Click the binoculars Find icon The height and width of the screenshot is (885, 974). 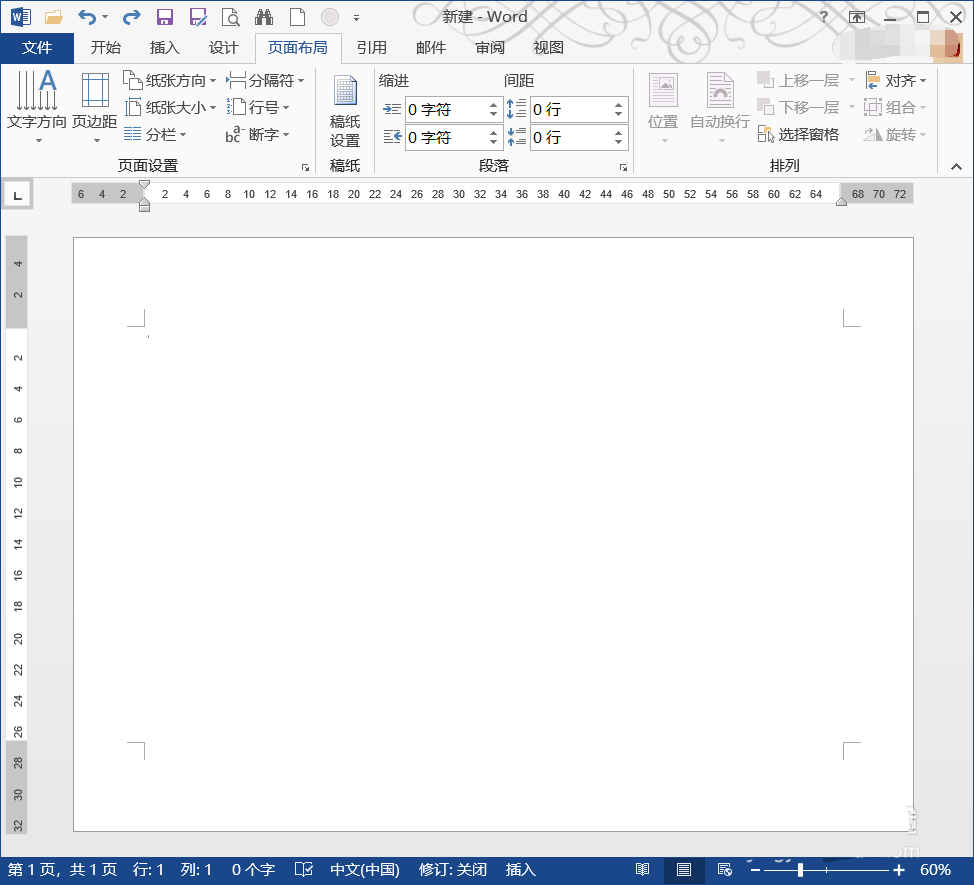[264, 17]
